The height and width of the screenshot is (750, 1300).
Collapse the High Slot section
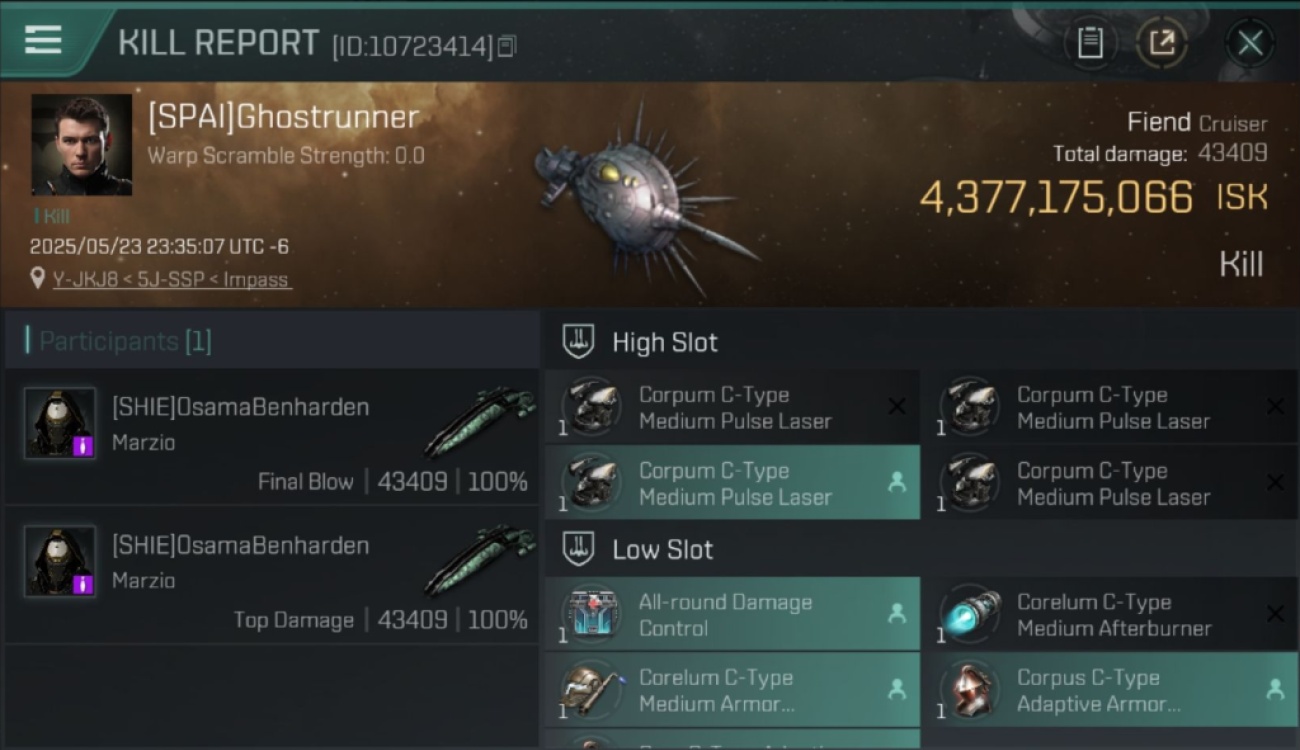(578, 342)
